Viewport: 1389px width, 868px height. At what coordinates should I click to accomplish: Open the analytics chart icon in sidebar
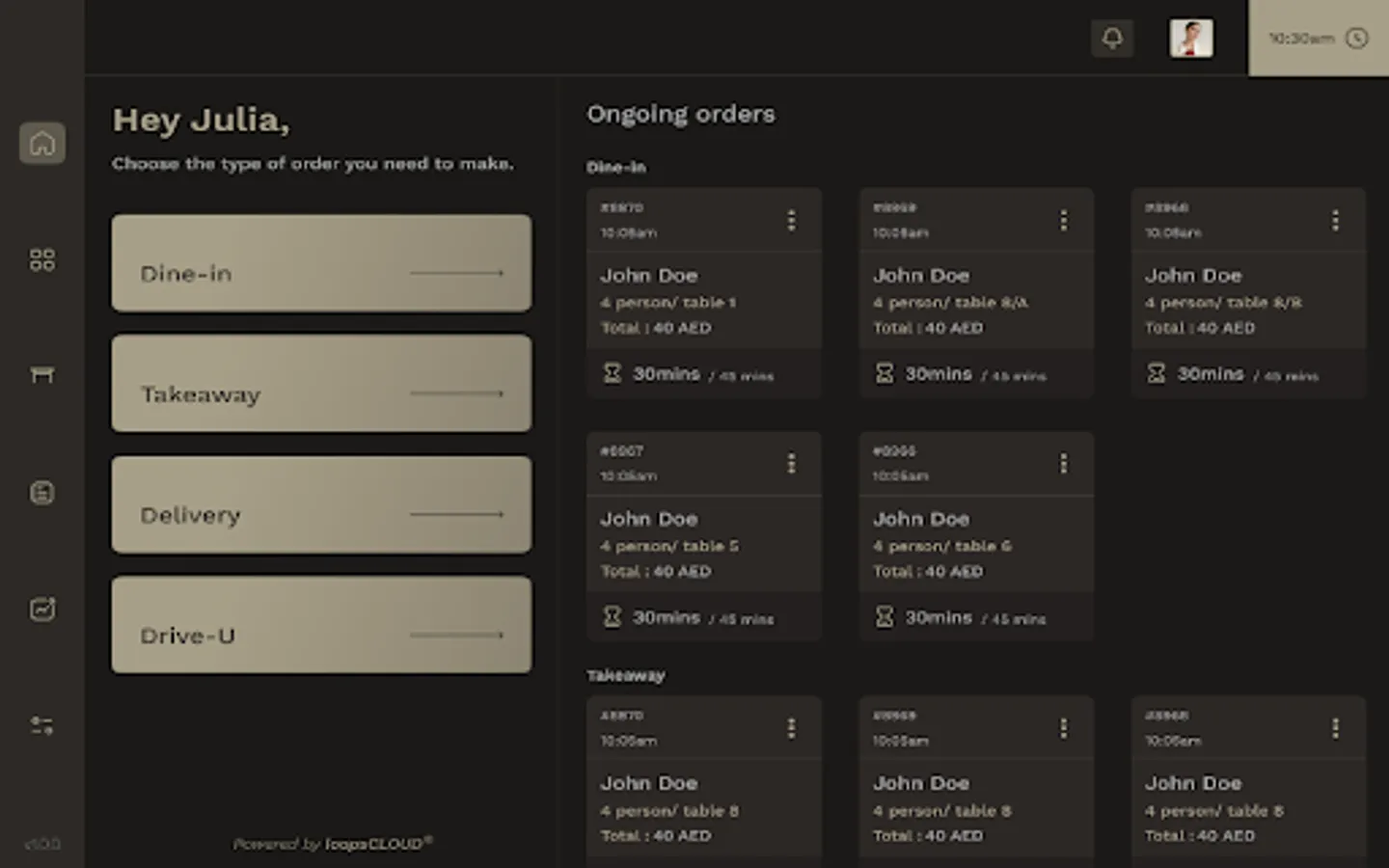[42, 609]
